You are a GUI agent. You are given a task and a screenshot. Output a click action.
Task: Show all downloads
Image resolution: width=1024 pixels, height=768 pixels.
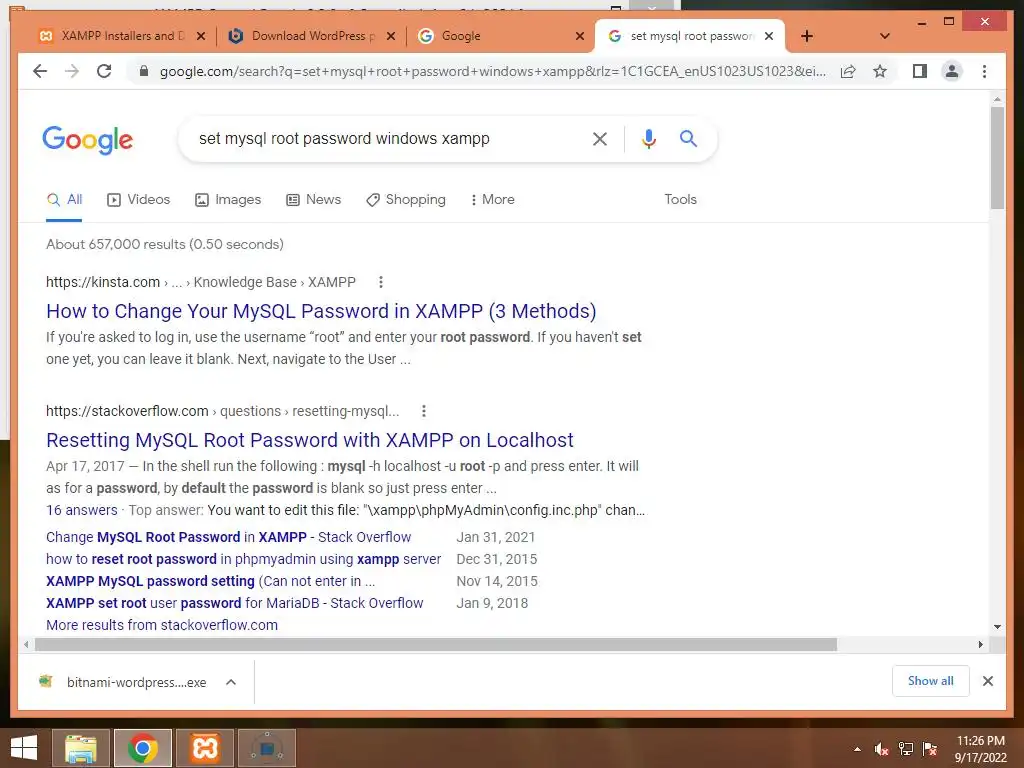(x=931, y=681)
